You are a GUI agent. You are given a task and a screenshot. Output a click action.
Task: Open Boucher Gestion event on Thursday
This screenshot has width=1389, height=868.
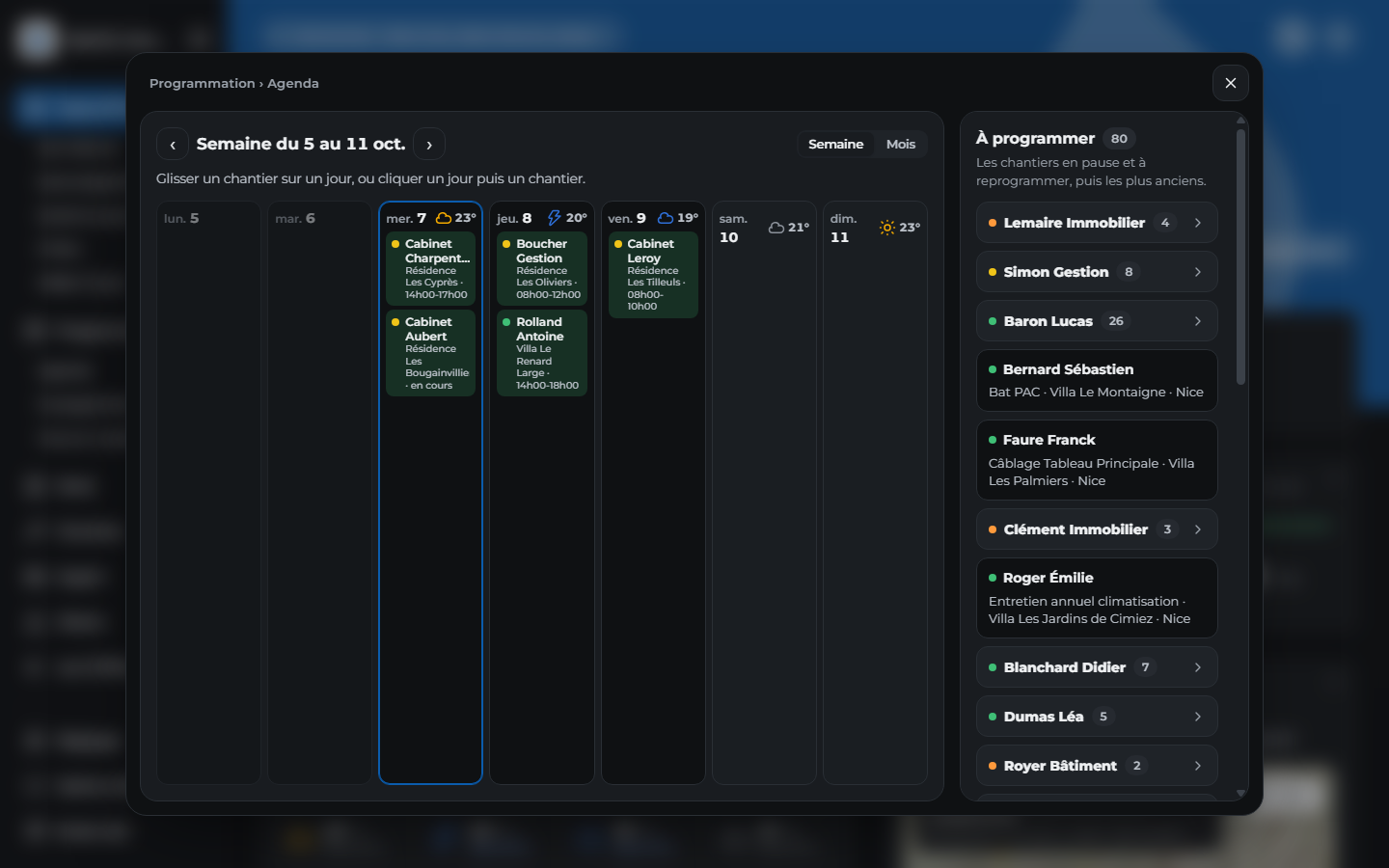(542, 269)
